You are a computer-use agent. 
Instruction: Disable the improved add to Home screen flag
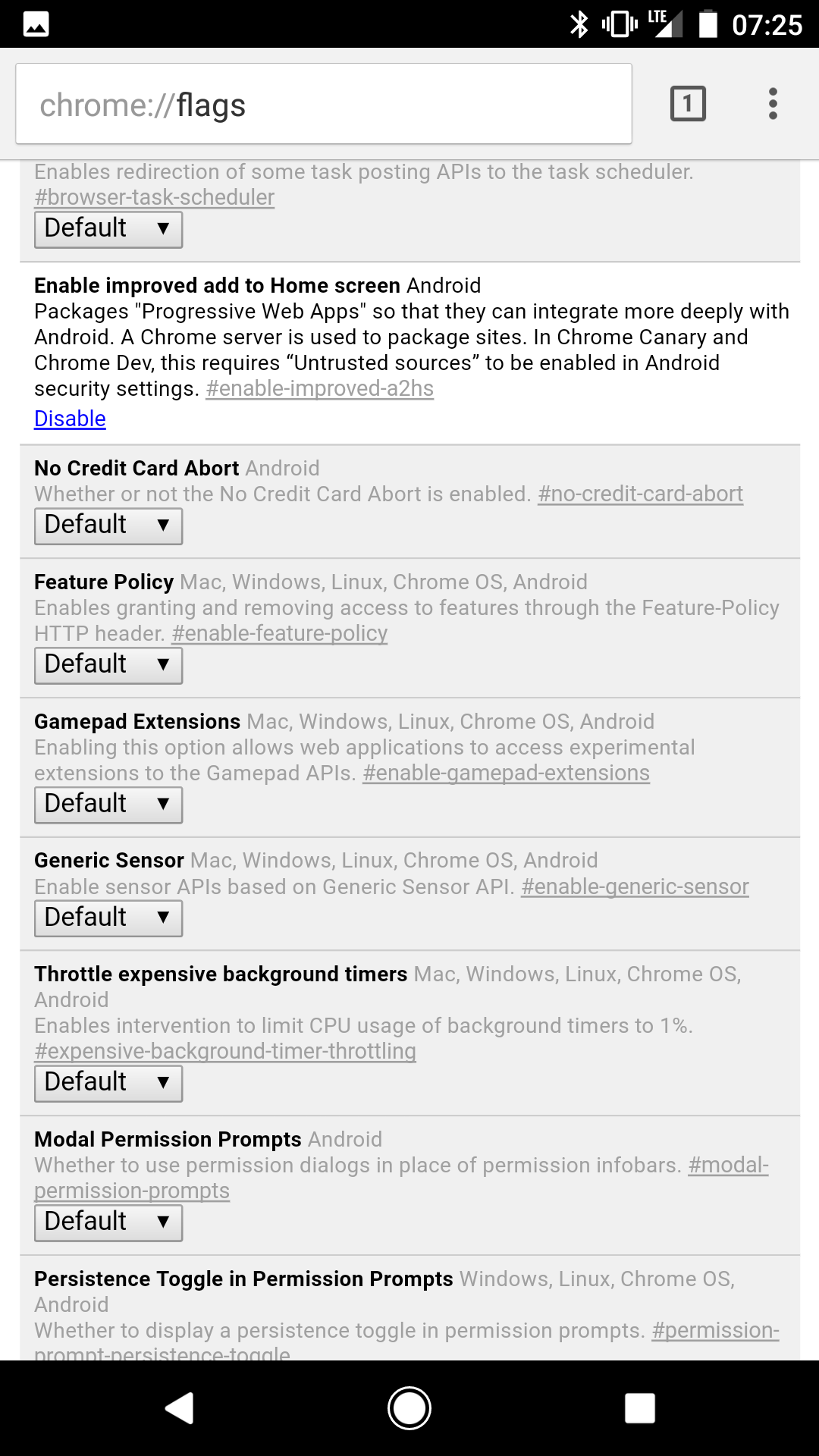click(70, 419)
